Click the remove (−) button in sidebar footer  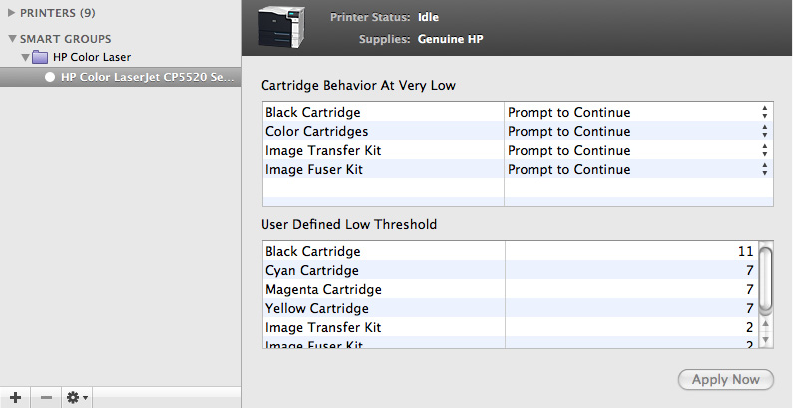click(46, 397)
